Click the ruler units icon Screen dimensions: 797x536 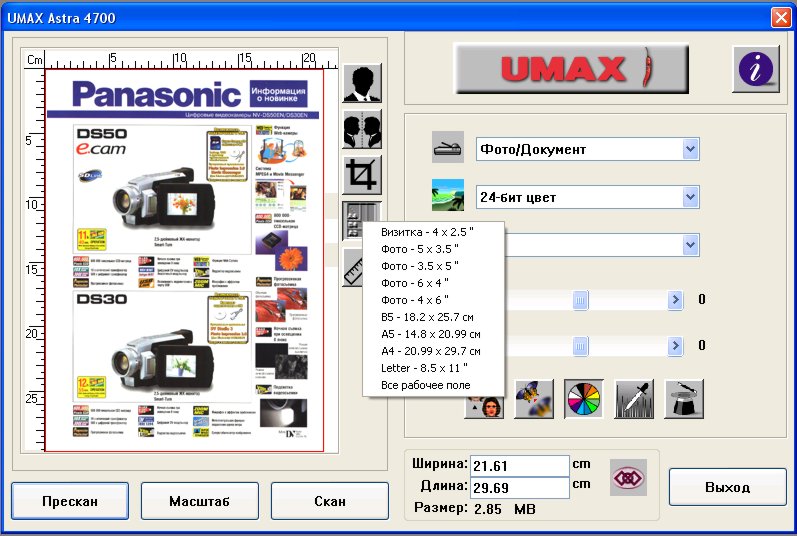coord(353,267)
